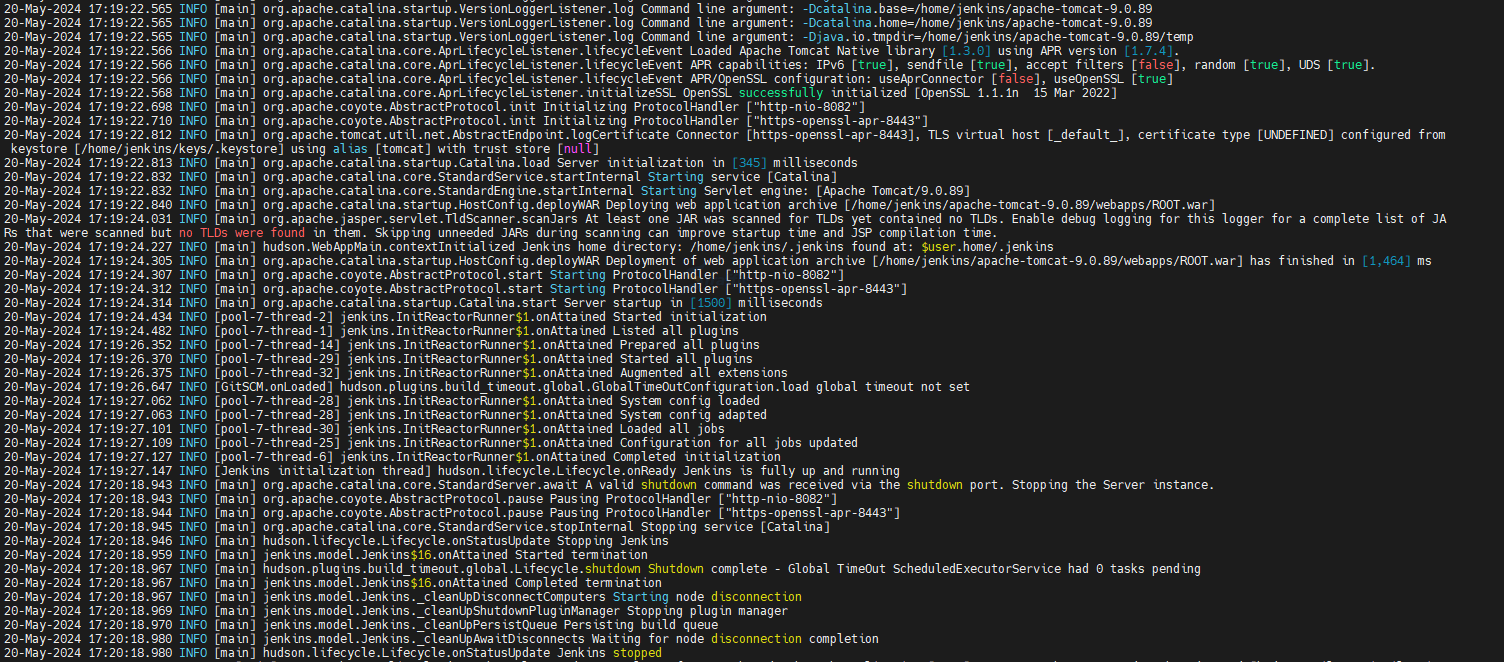Click the yellow $user.home/.jenkins path

pyautogui.click(x=987, y=246)
